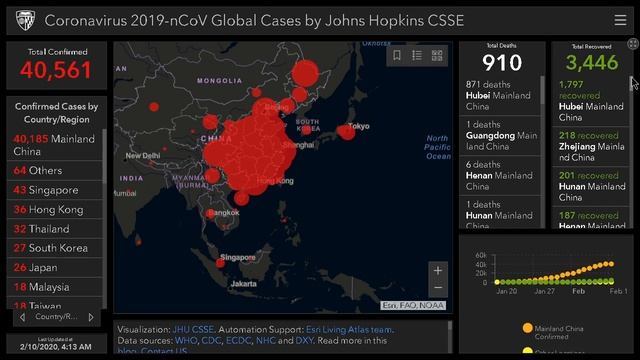Select the 26 Japan row
This screenshot has width=640, height=360.
point(54,267)
